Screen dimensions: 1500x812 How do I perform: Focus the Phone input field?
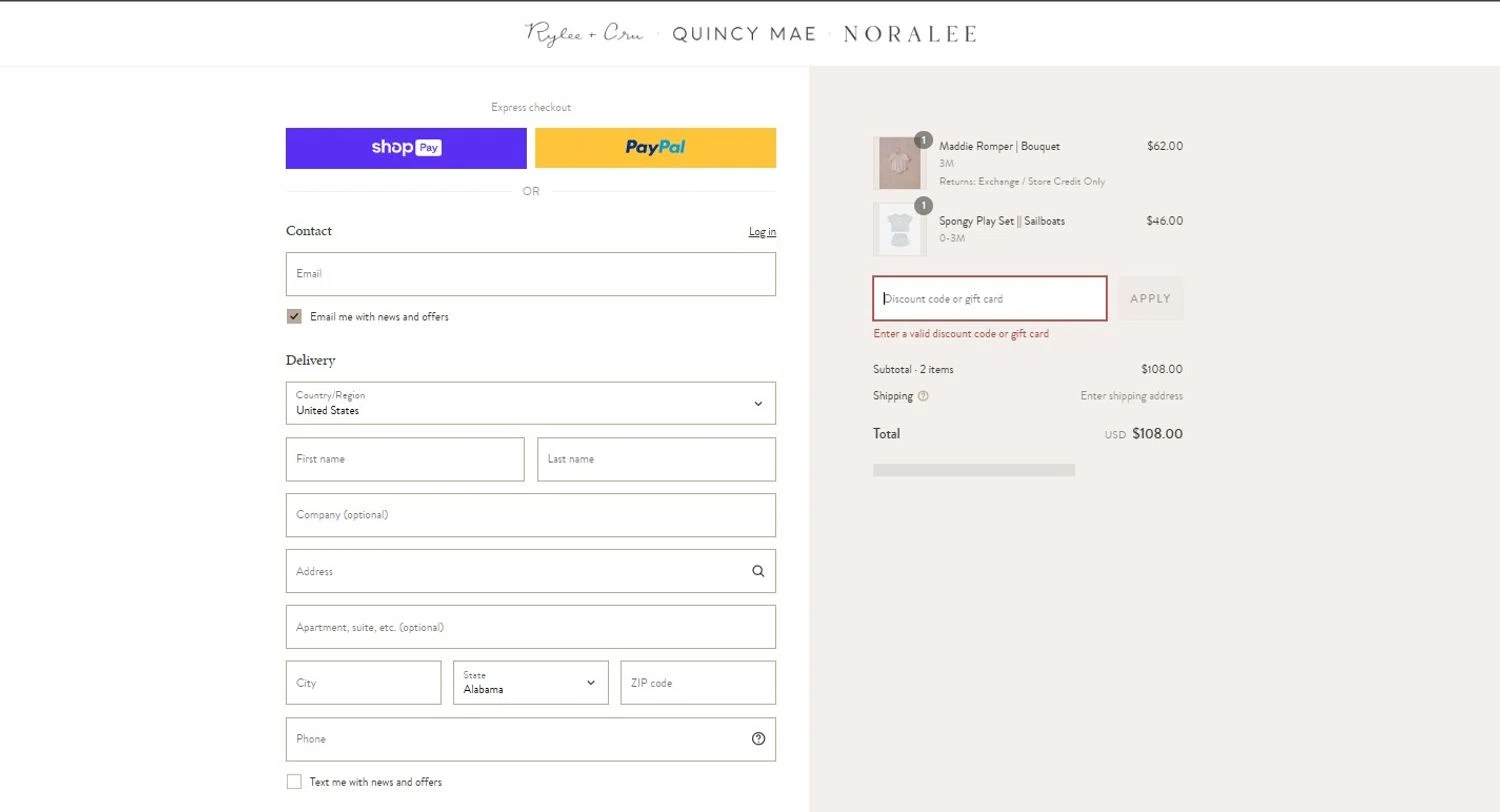[x=531, y=739]
